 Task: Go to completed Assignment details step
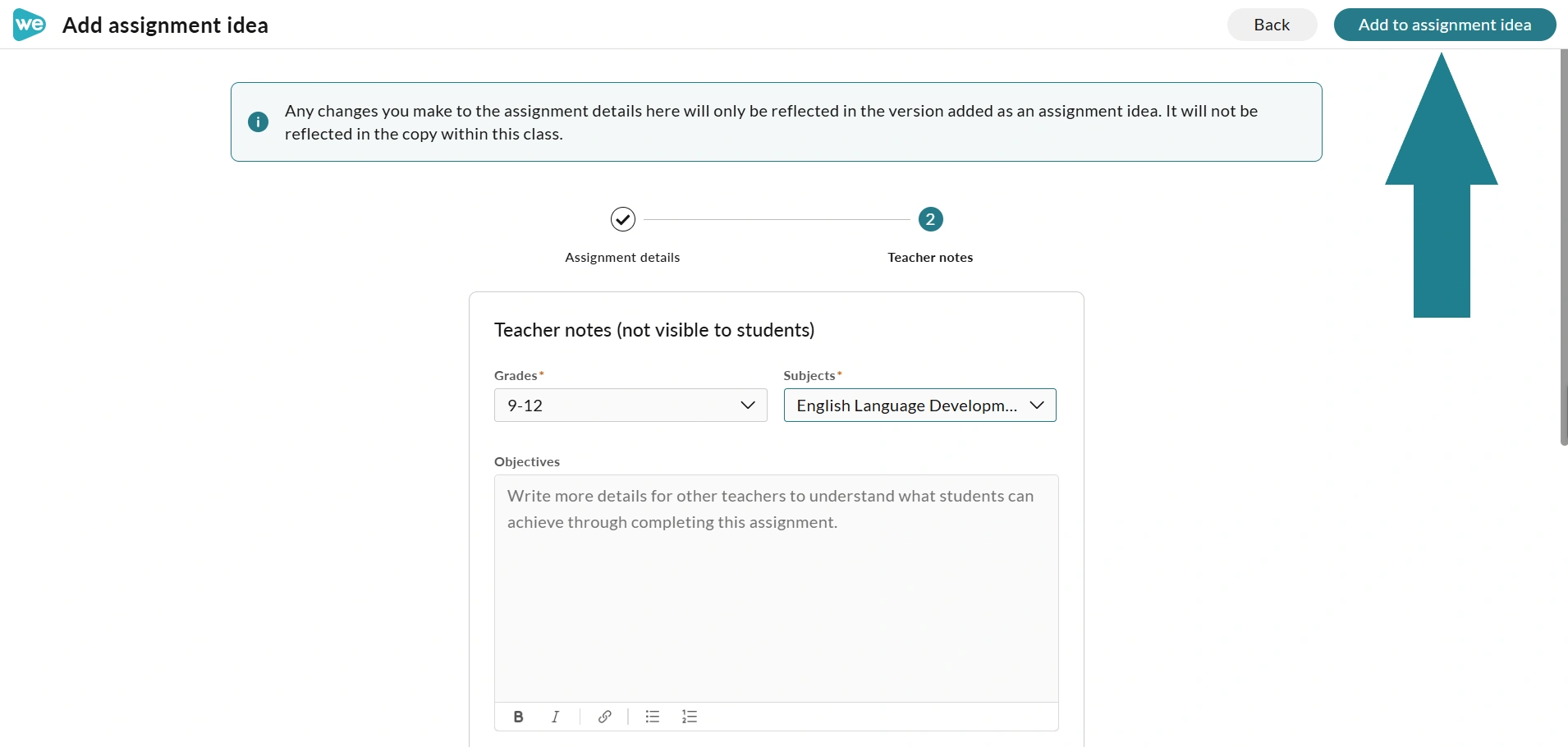point(623,219)
